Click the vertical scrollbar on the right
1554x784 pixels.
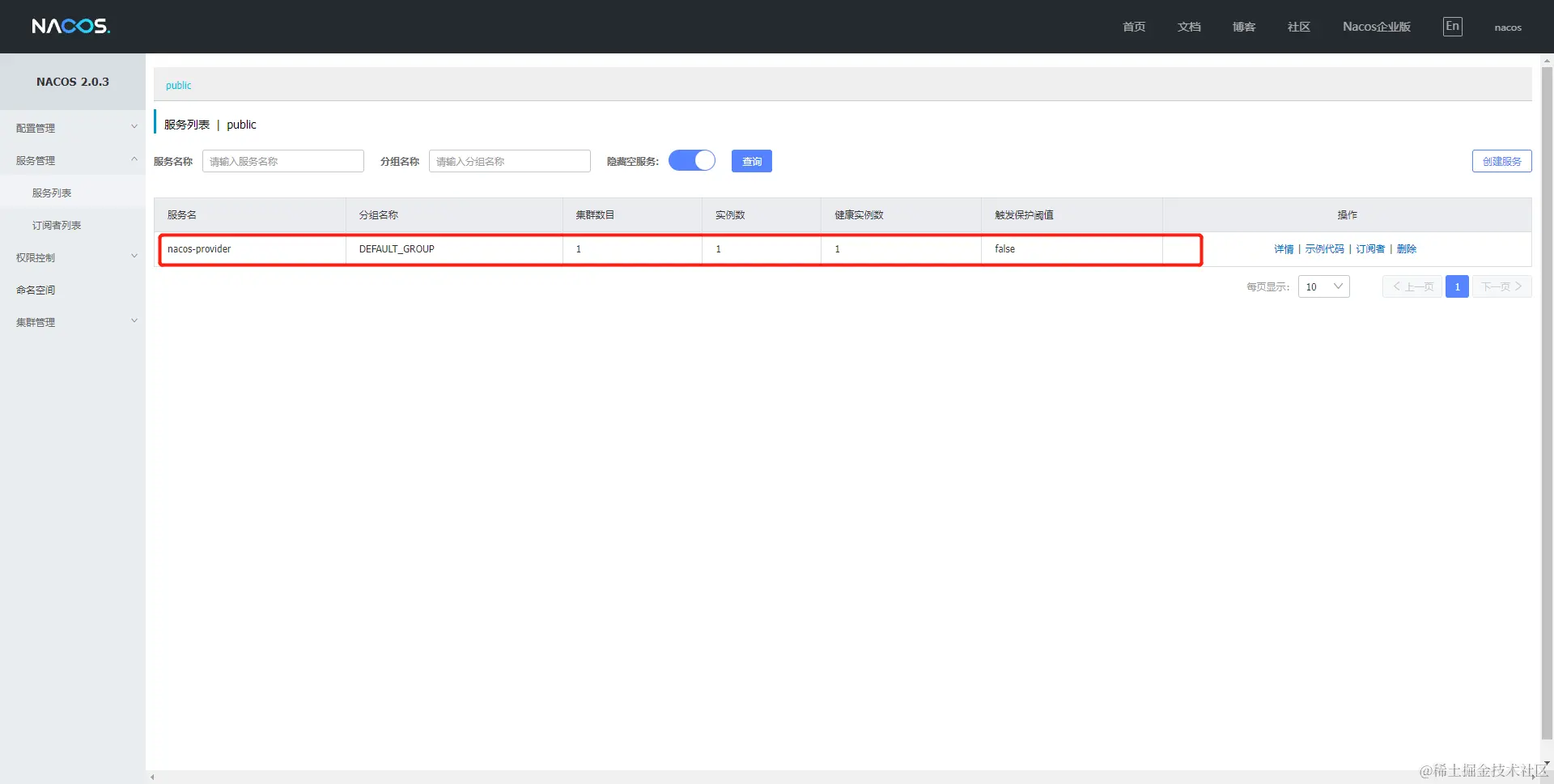[1548, 402]
